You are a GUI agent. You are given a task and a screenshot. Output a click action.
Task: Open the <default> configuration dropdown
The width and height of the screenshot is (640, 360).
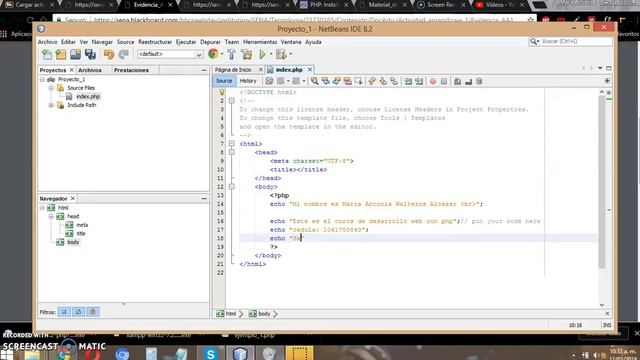[170, 54]
